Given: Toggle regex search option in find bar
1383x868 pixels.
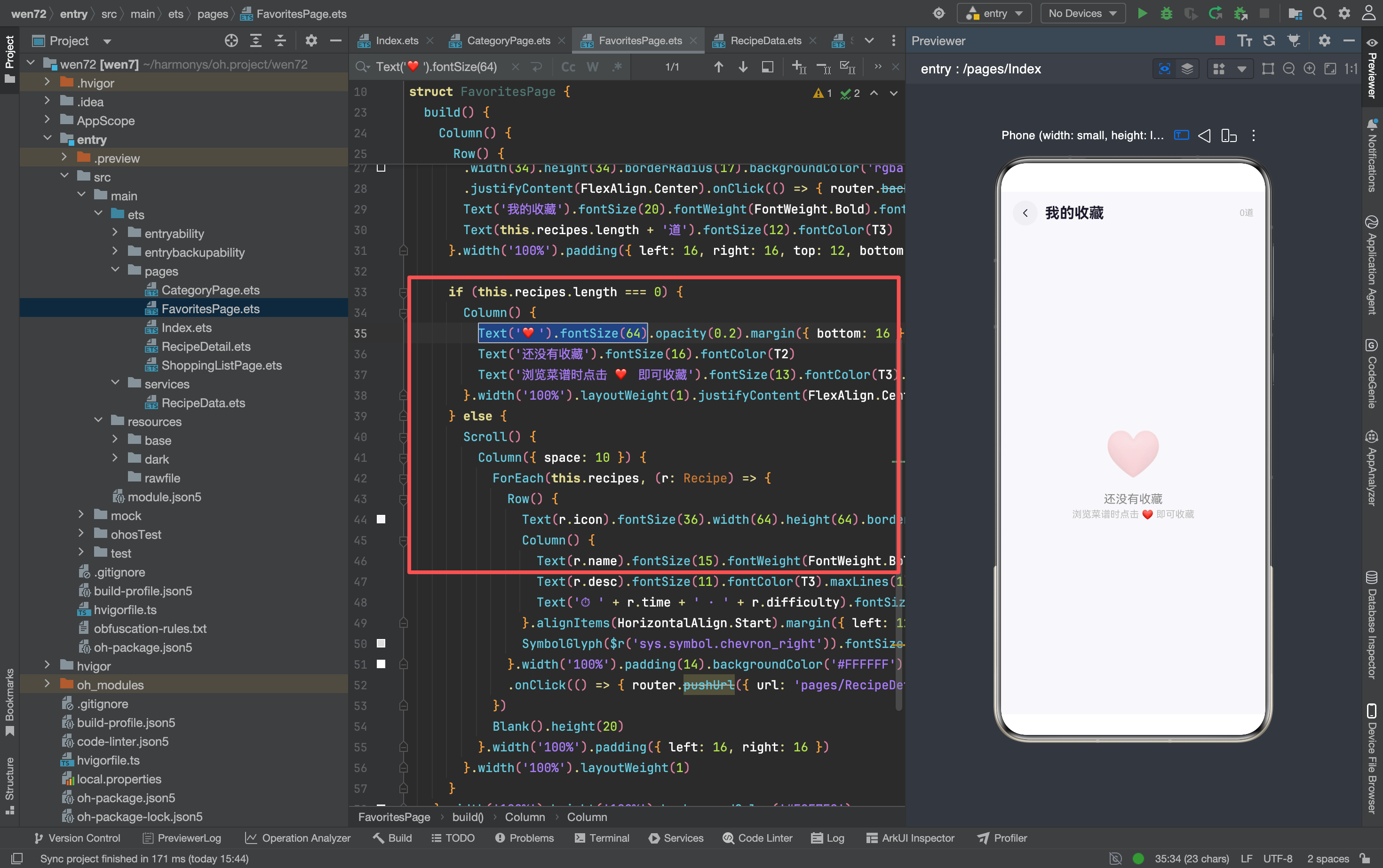Looking at the screenshot, I should click(617, 67).
